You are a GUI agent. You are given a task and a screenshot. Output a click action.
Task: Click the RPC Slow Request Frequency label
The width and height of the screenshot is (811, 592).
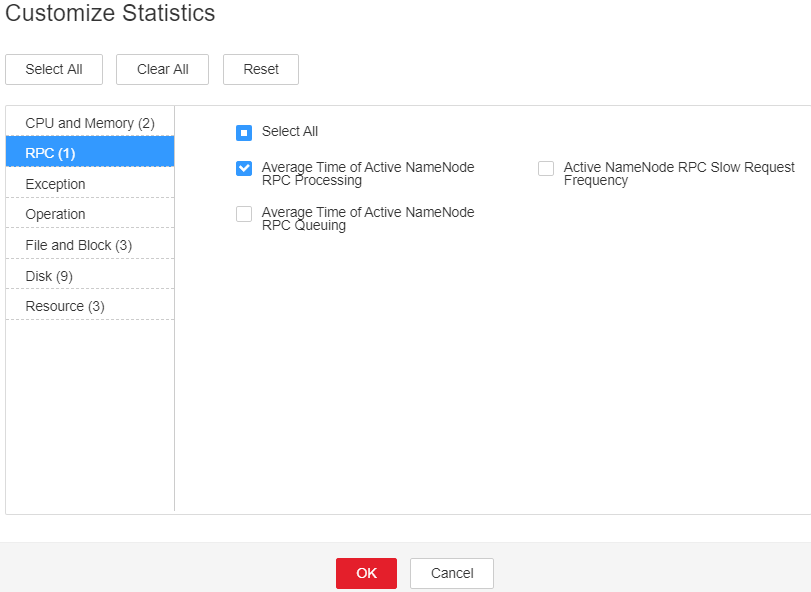click(679, 174)
